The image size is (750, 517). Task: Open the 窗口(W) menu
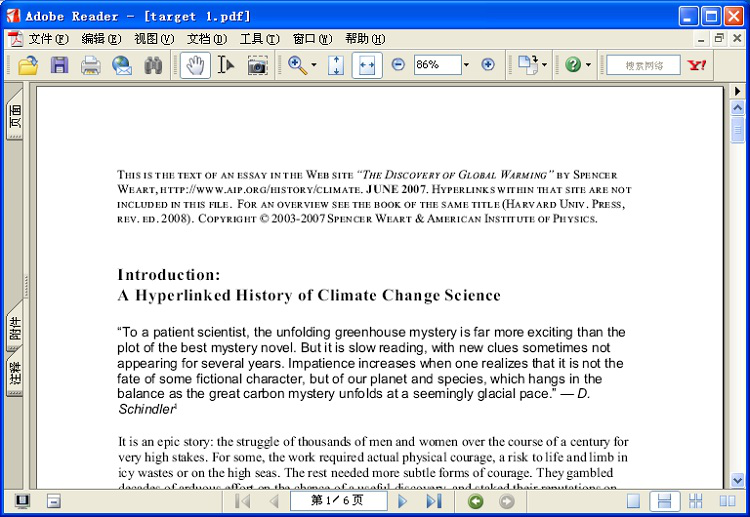click(x=312, y=39)
